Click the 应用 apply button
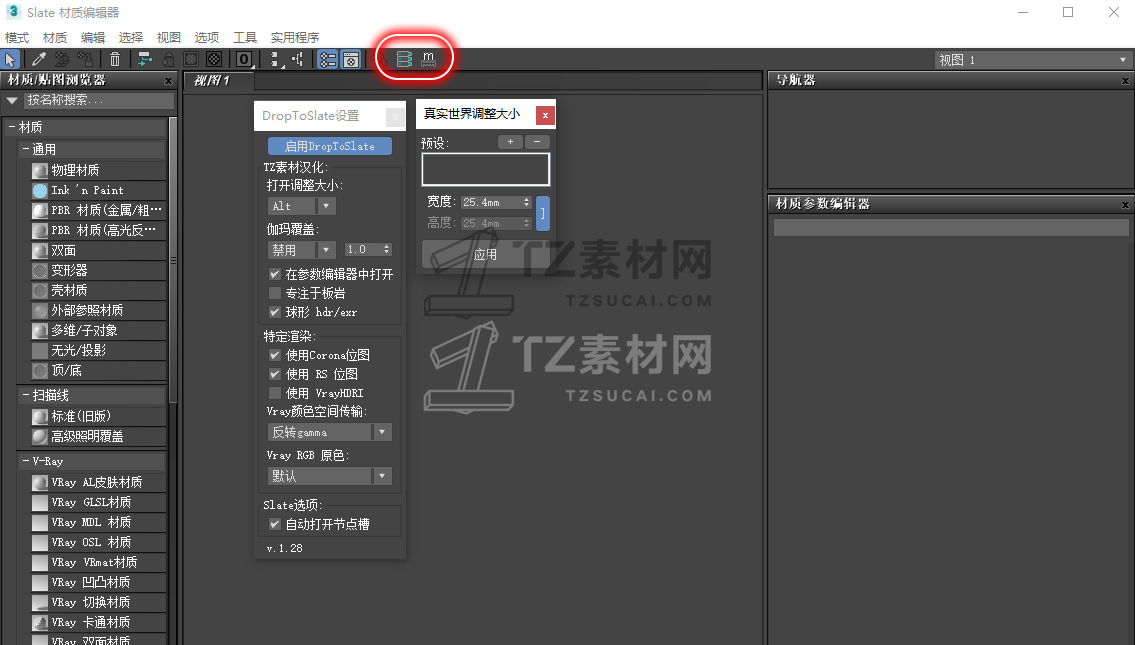This screenshot has width=1135, height=645. point(485,255)
